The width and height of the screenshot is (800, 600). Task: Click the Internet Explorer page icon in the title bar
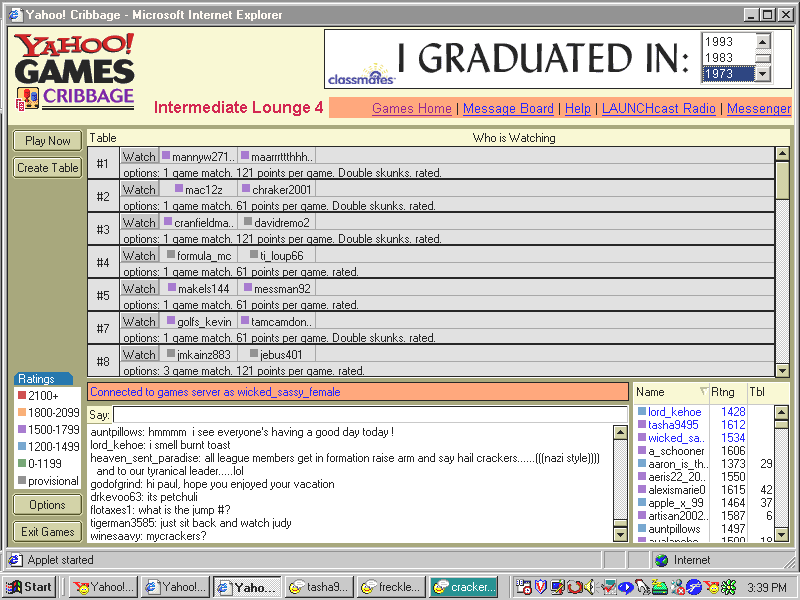point(15,14)
